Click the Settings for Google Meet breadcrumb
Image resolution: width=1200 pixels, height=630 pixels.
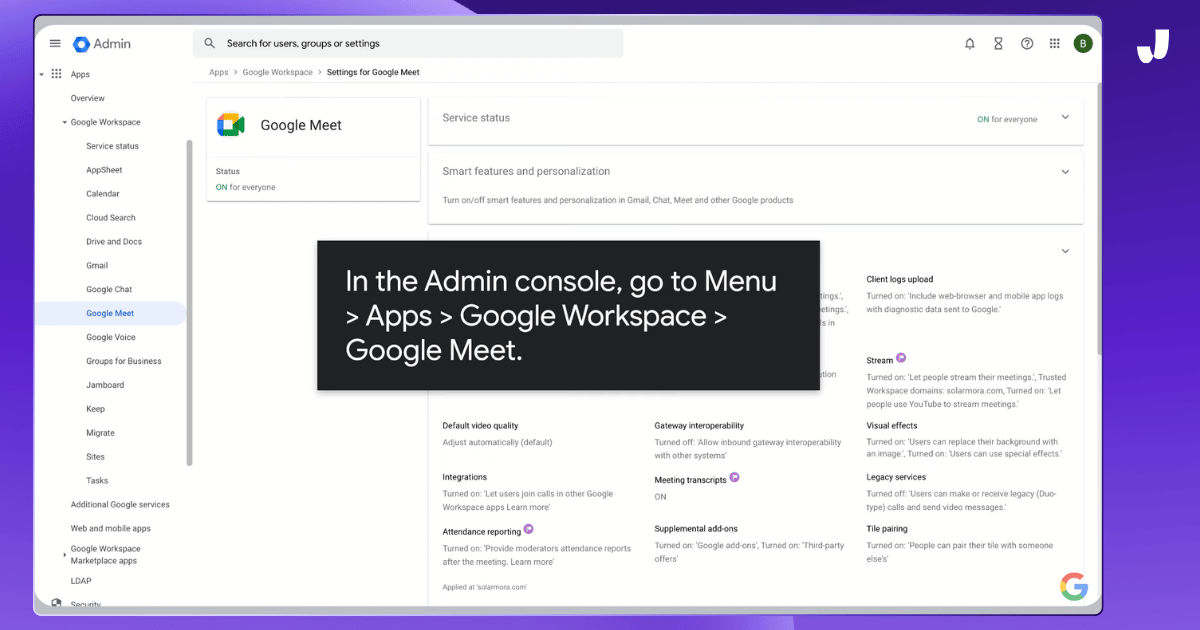point(373,72)
